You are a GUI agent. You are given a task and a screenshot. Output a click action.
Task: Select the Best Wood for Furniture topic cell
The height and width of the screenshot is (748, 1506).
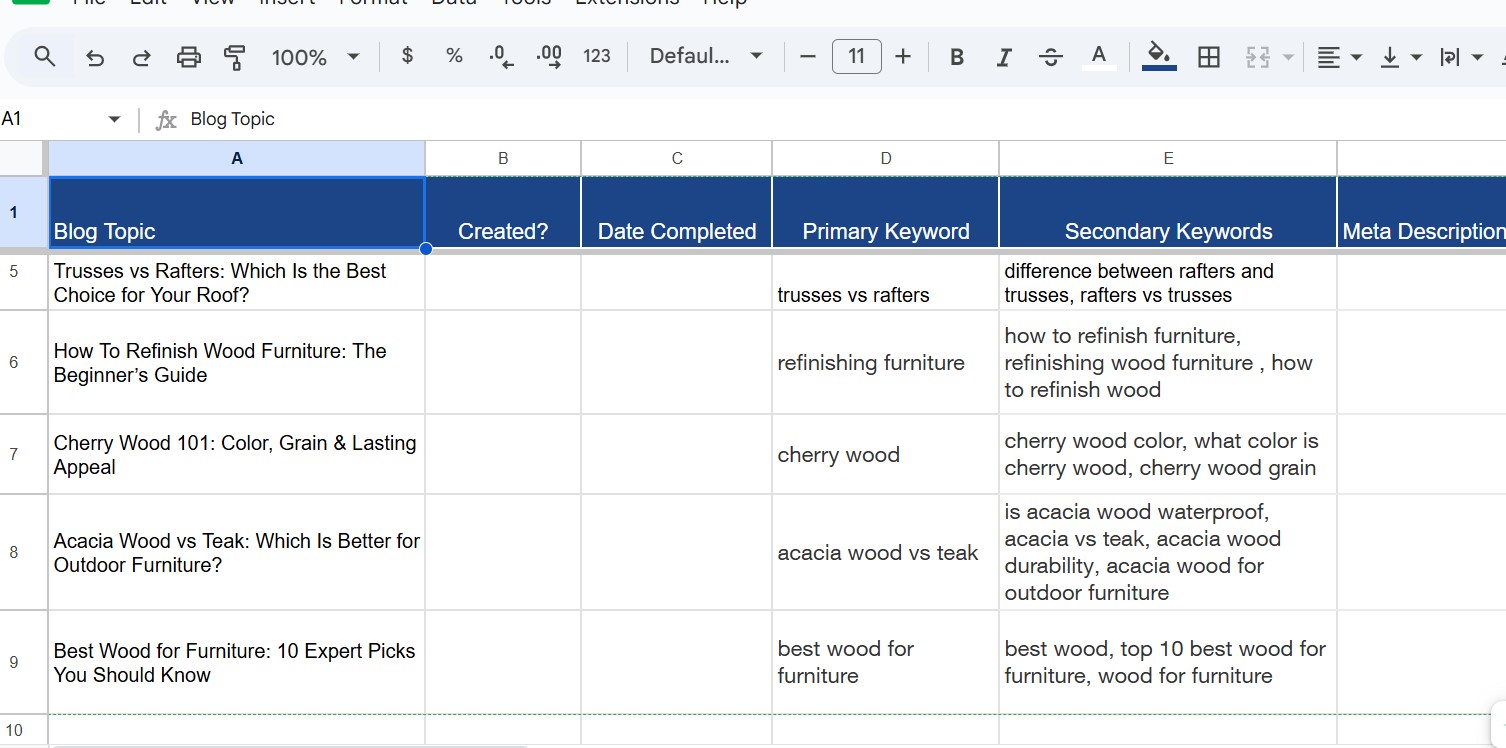(237, 662)
